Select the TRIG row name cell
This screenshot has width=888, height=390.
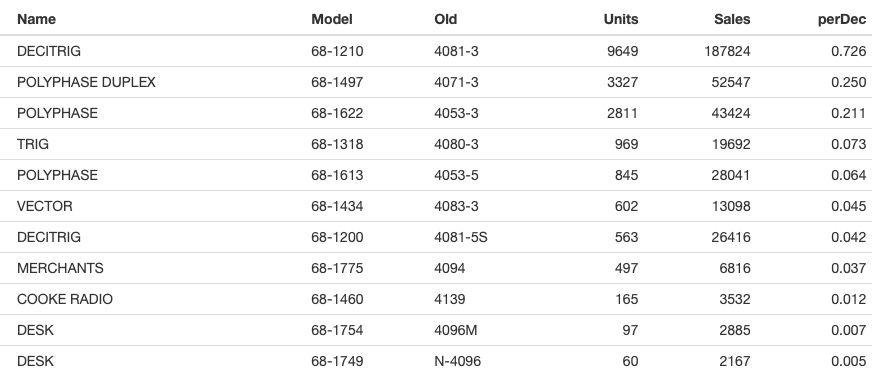33,144
